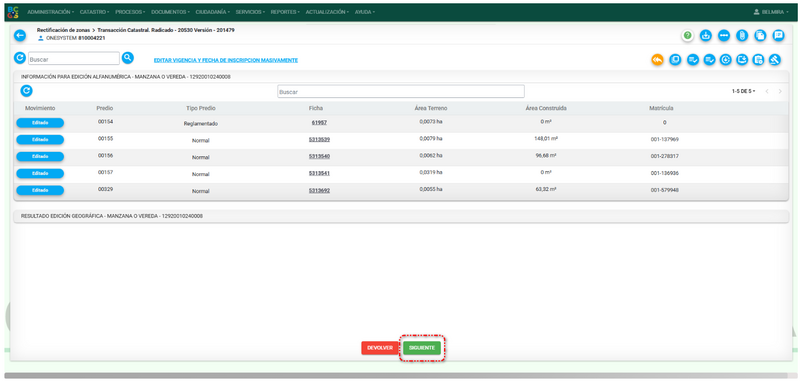Click Editado button for predio 00154
Viewport: 800px width, 383px height.
(40, 123)
